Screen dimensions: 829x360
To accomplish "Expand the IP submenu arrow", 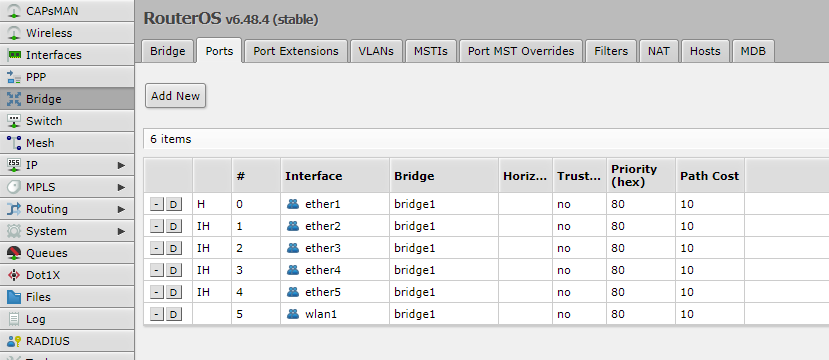I will 122,165.
